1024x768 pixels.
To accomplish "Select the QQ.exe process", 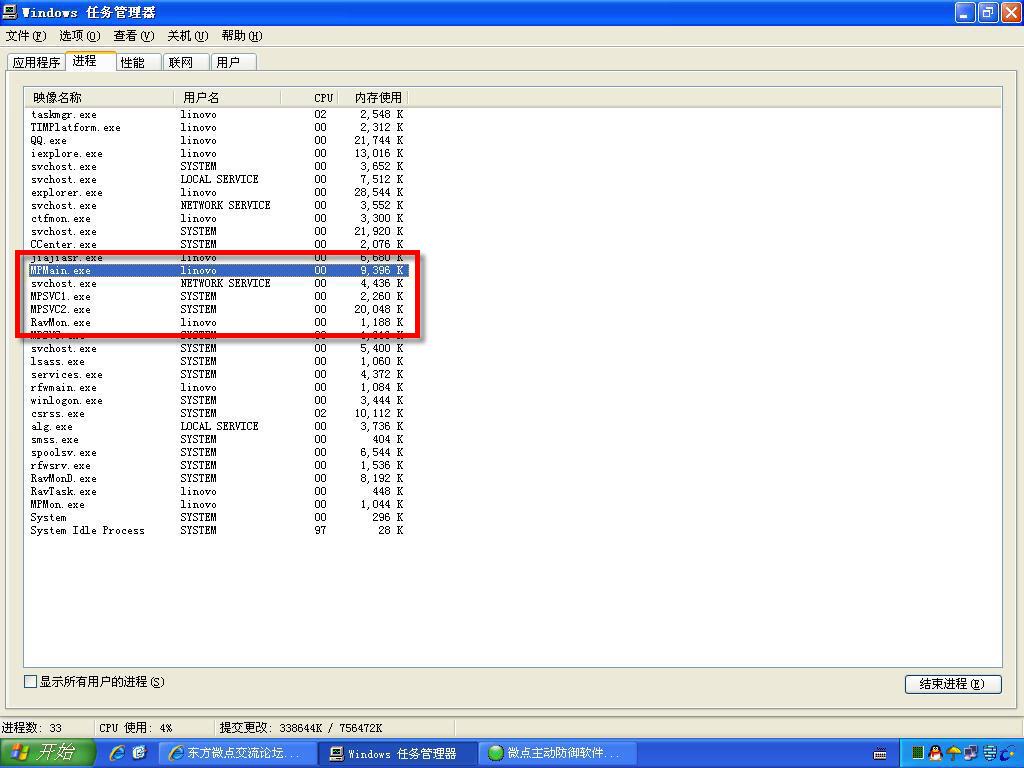I will click(217, 140).
